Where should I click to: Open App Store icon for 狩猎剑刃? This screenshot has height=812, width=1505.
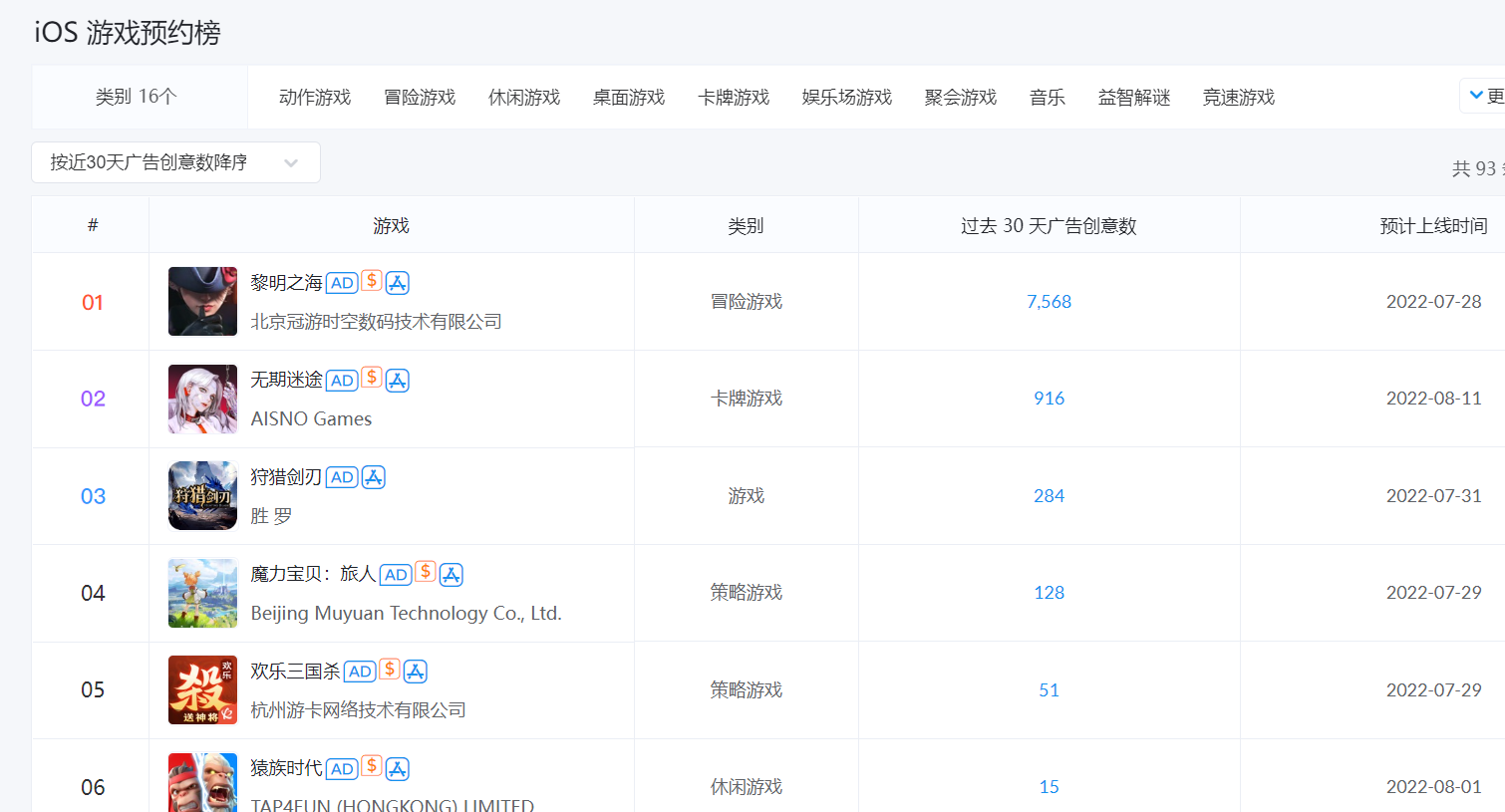(x=374, y=477)
